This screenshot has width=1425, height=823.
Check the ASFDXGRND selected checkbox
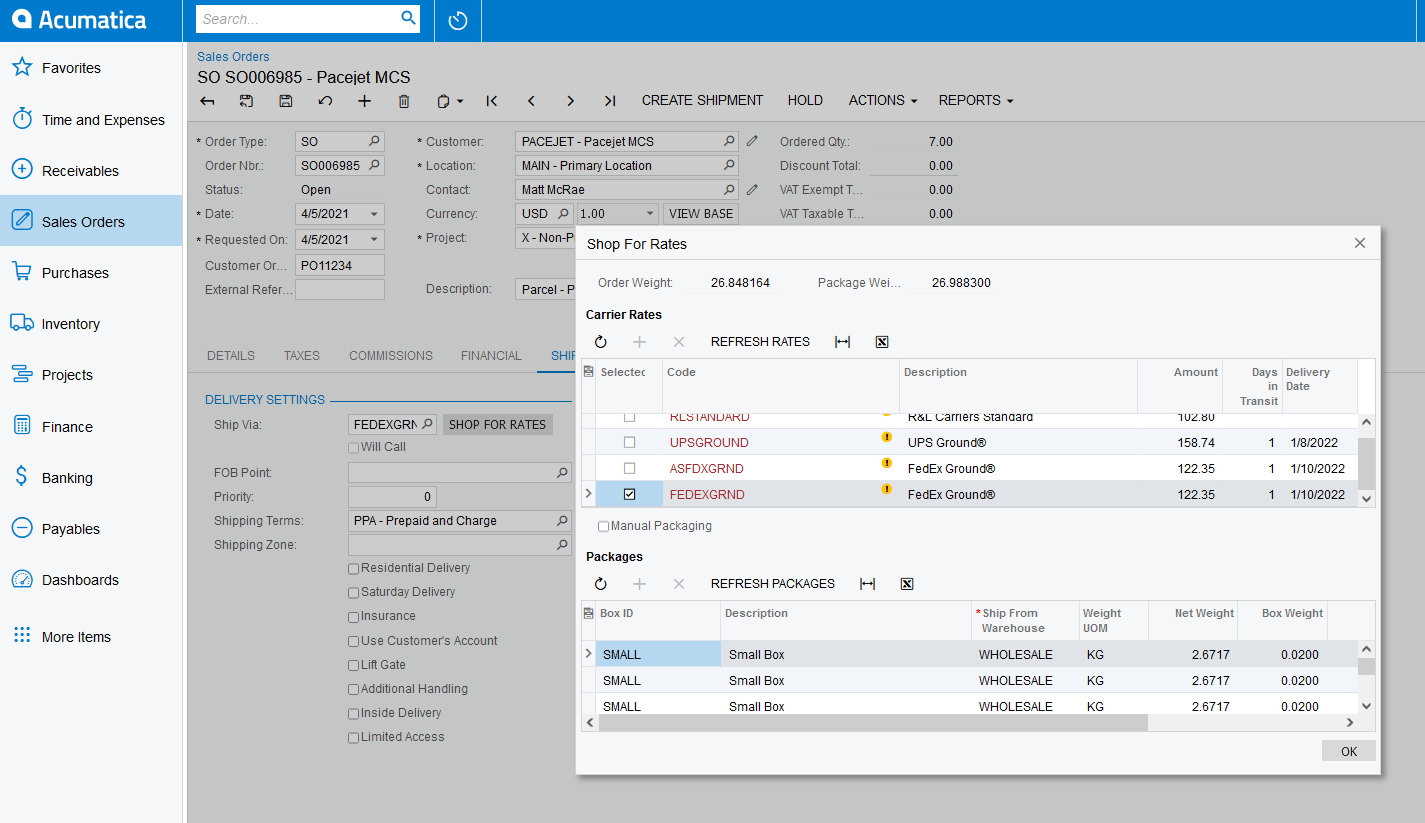629,468
